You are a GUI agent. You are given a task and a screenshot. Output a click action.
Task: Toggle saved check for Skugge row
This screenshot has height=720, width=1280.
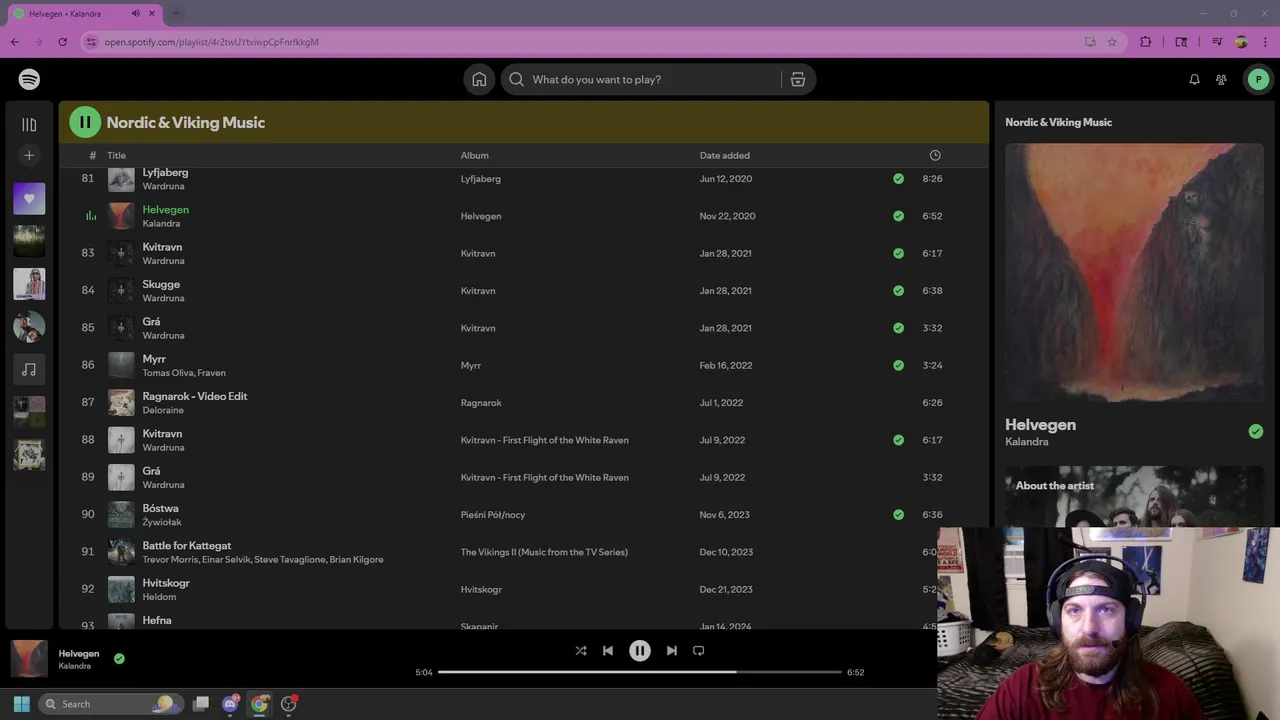click(x=898, y=291)
